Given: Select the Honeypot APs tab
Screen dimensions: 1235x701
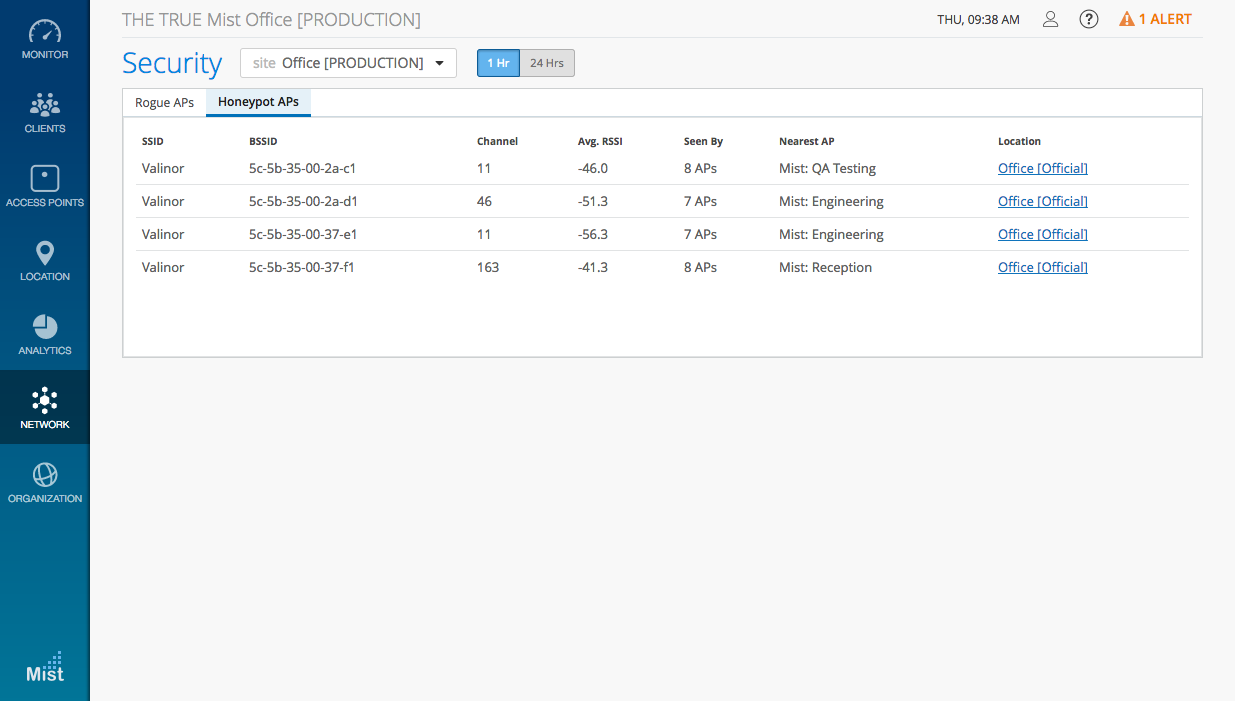Looking at the screenshot, I should coord(258,102).
